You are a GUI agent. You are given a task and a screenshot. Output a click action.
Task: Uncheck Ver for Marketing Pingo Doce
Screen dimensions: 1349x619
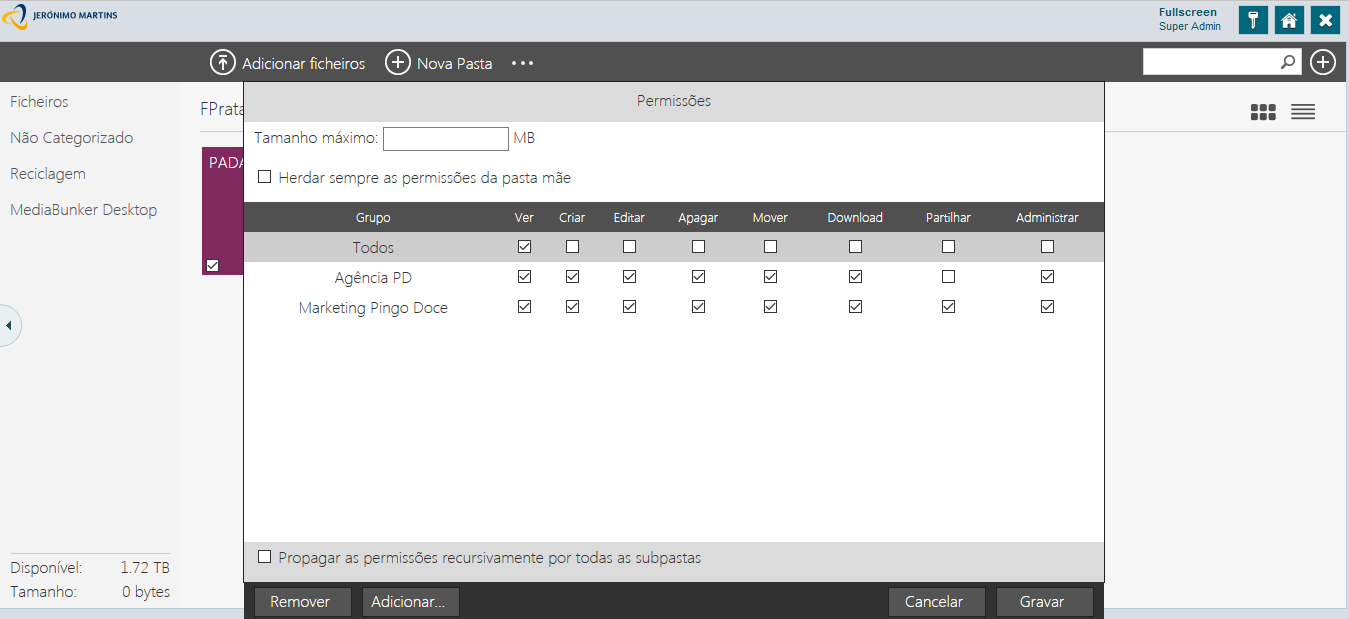(x=524, y=307)
